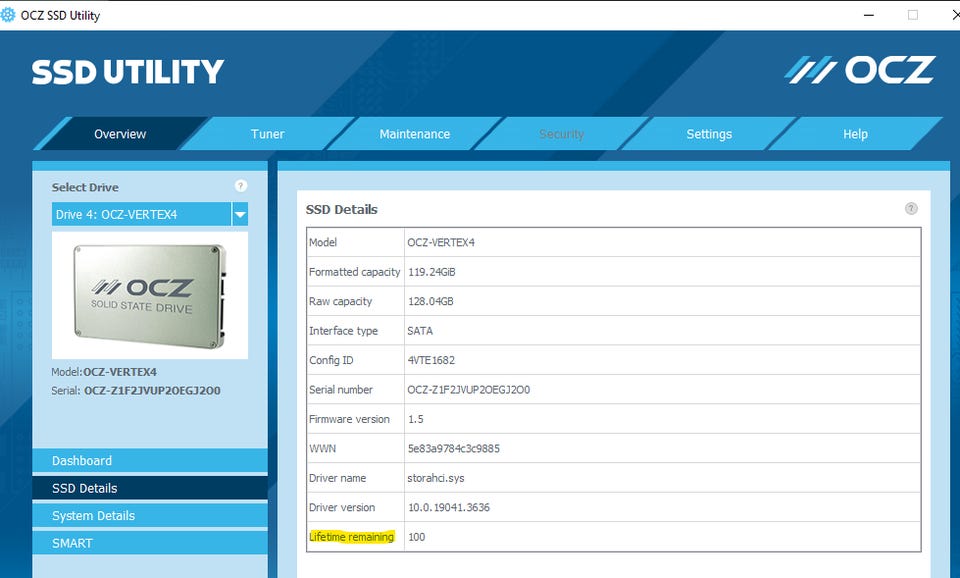Click the Driver version value 10.0.19041.3636
This screenshot has height=578, width=960.
click(x=449, y=508)
